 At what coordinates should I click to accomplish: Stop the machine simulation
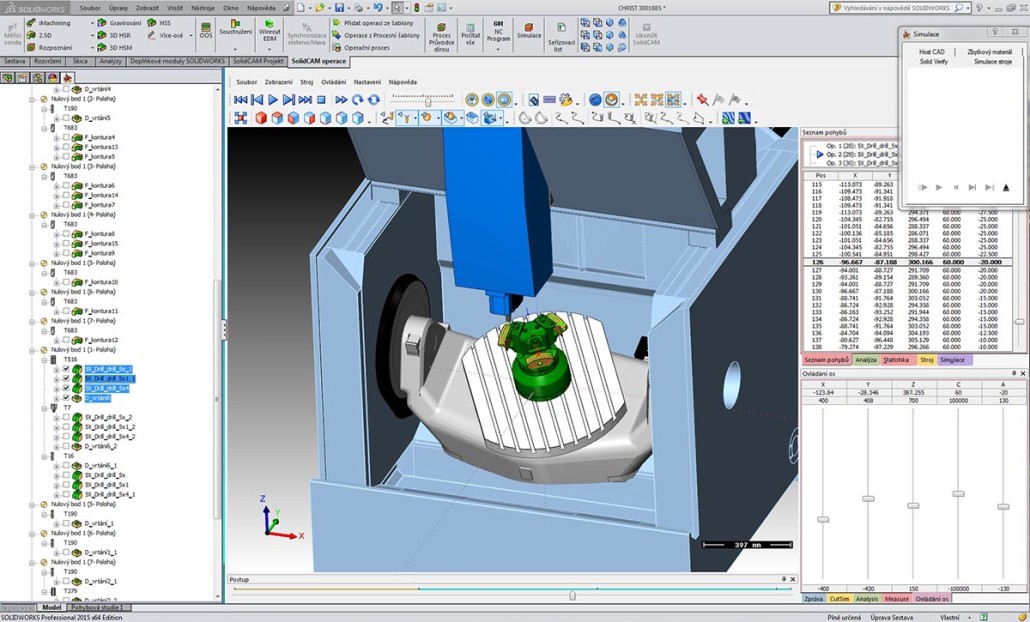click(x=321, y=100)
